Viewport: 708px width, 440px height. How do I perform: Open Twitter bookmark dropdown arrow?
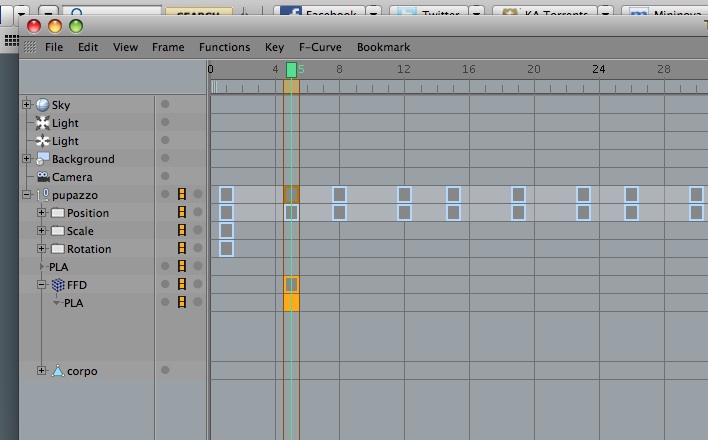tap(476, 11)
